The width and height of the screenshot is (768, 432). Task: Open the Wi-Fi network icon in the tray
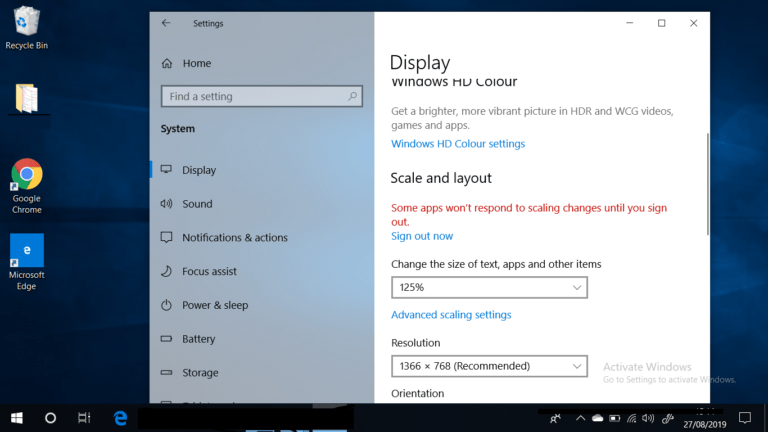631,418
